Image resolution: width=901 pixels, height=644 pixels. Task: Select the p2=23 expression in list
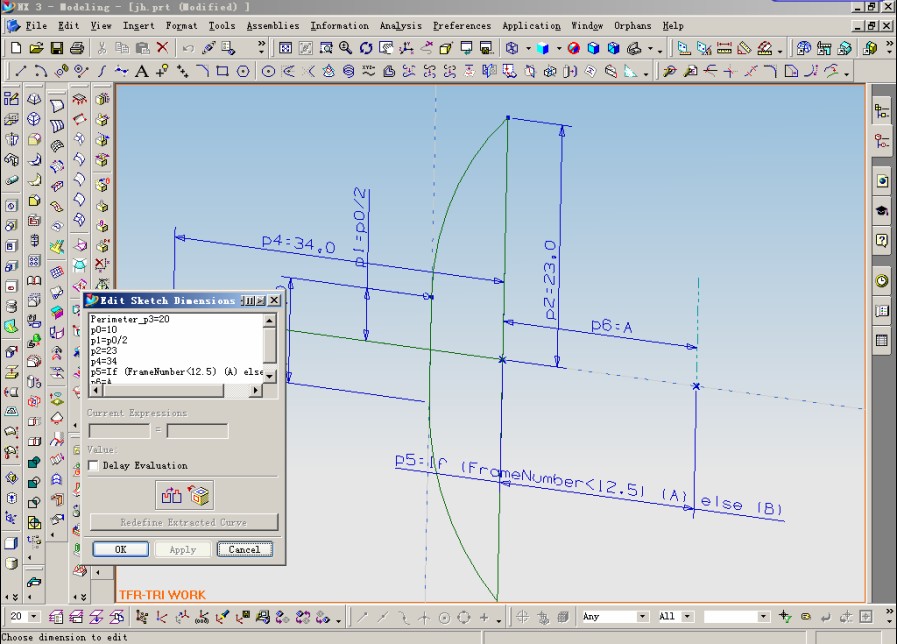point(103,351)
